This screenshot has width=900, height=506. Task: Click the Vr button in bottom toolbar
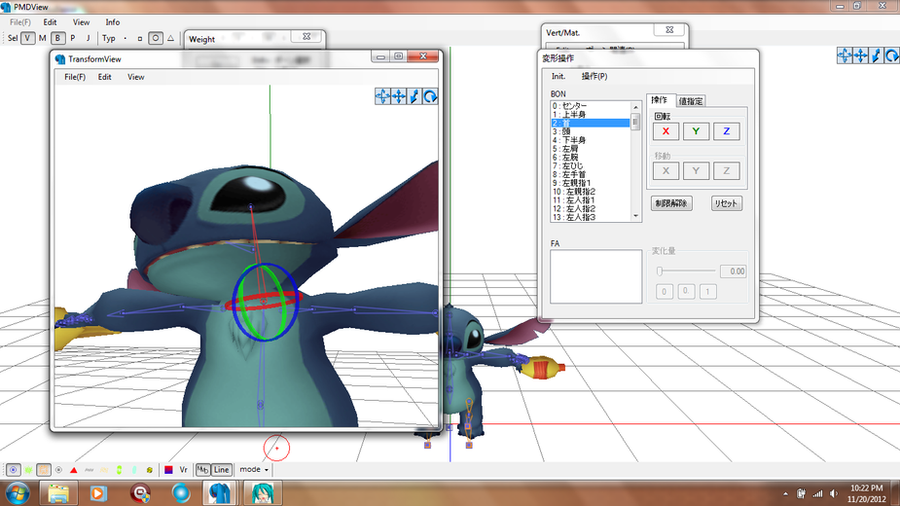coord(184,470)
